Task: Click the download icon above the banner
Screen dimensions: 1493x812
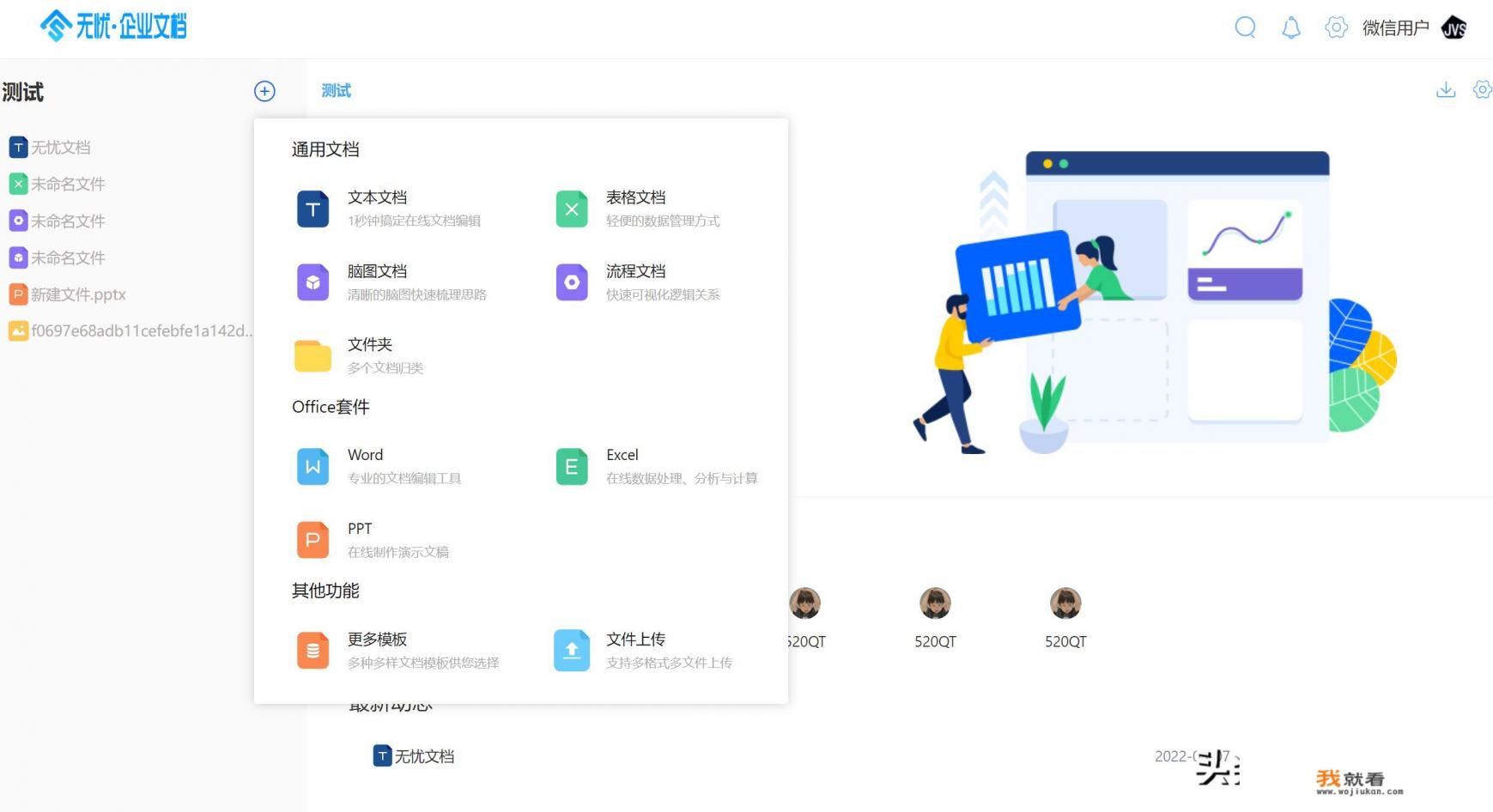Action: coord(1446,89)
